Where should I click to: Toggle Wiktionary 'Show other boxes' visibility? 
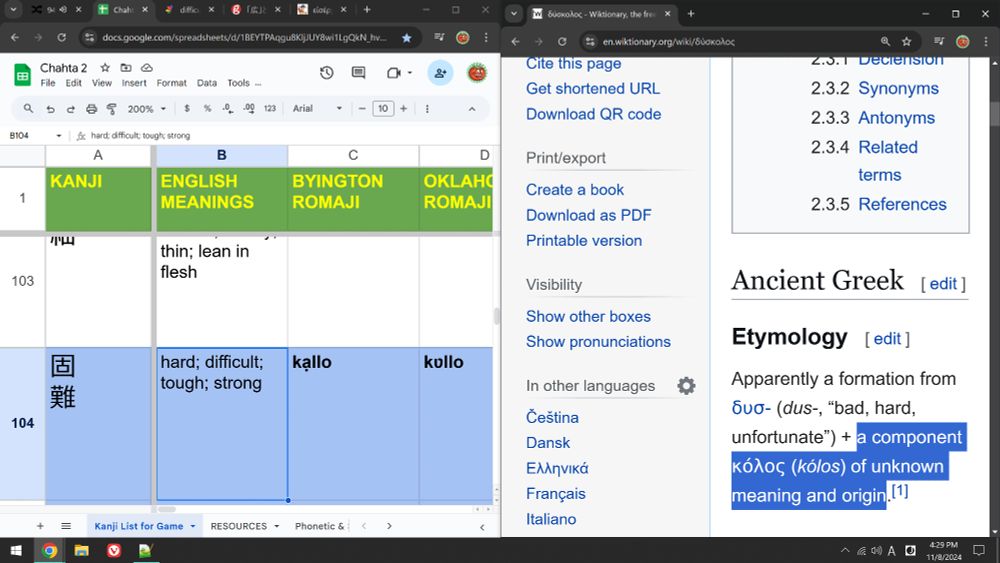pos(588,316)
